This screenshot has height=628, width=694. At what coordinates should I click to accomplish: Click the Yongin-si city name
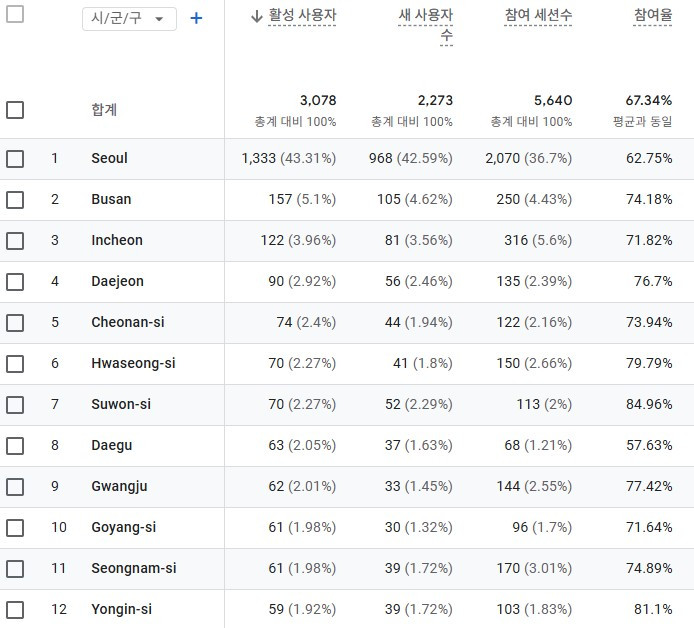121,609
